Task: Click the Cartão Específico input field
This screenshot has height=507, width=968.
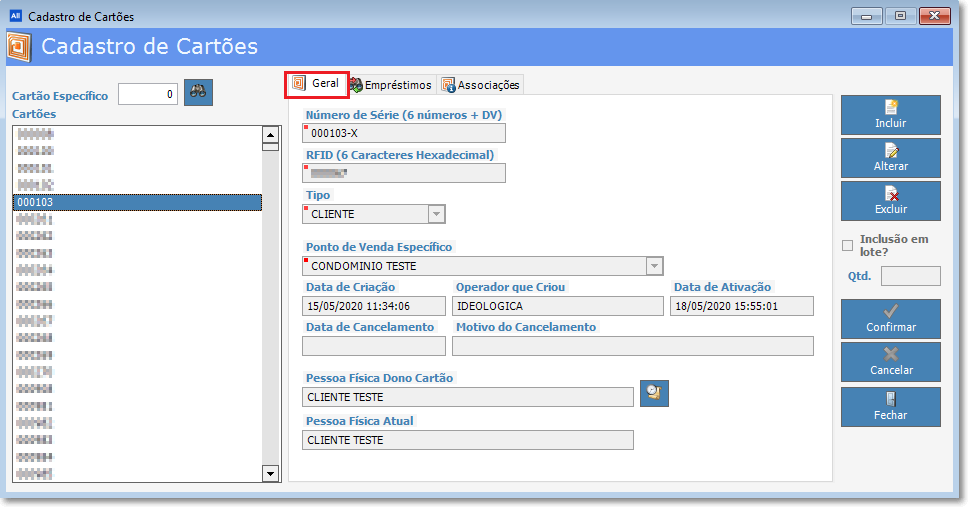Action: point(148,95)
